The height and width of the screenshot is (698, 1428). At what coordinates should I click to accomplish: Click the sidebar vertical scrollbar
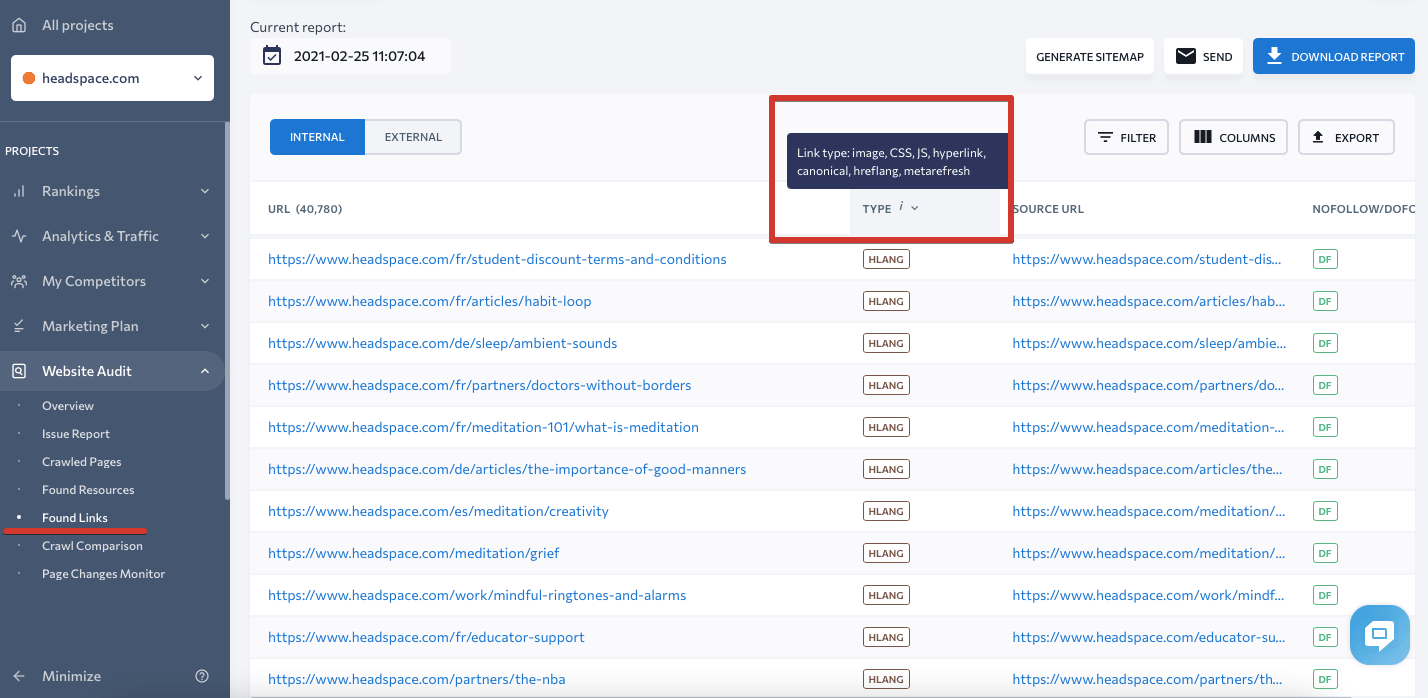pyautogui.click(x=227, y=310)
